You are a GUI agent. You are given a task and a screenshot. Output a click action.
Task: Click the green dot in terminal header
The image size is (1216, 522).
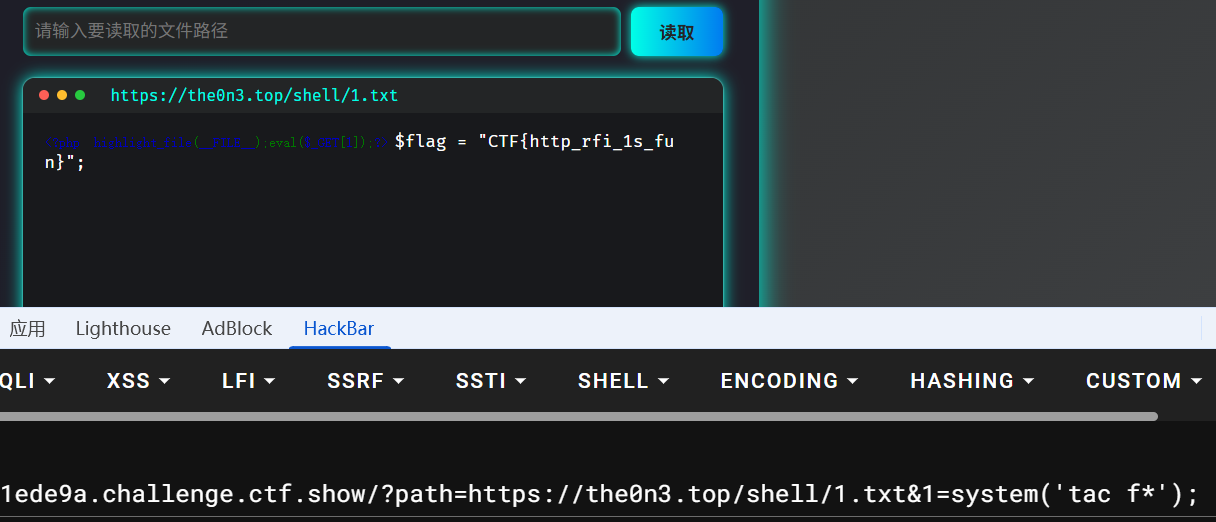80,95
